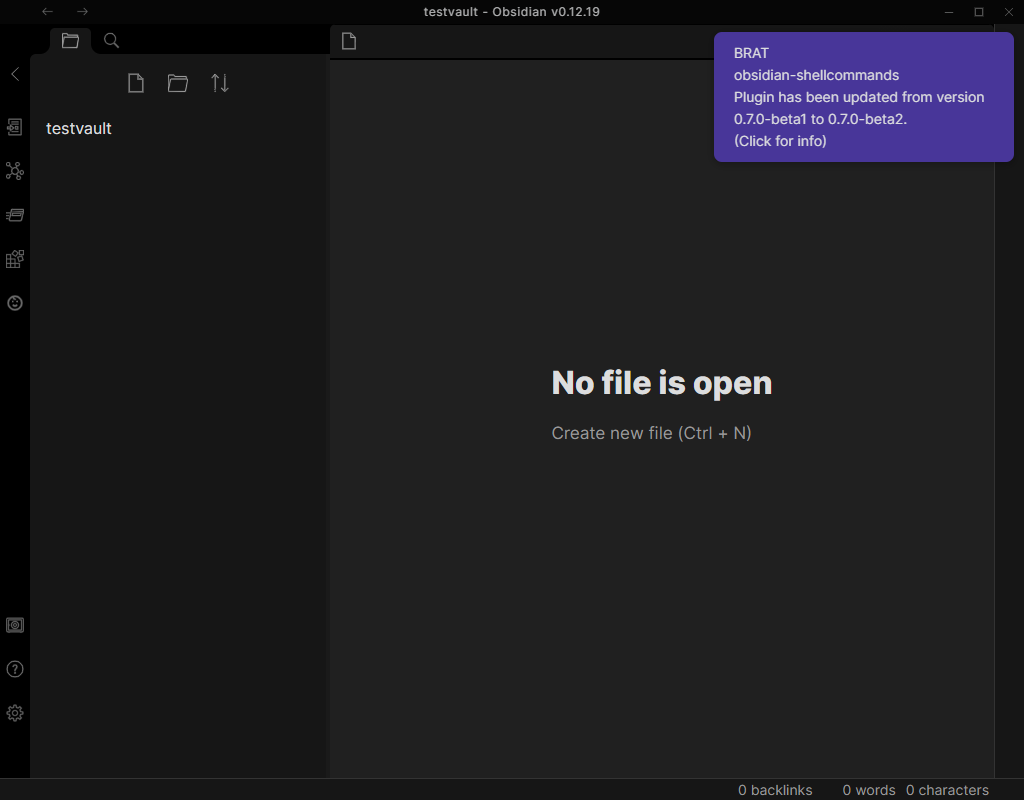The image size is (1024, 800).
Task: Open the command palette ribbon icon
Action: [15, 215]
